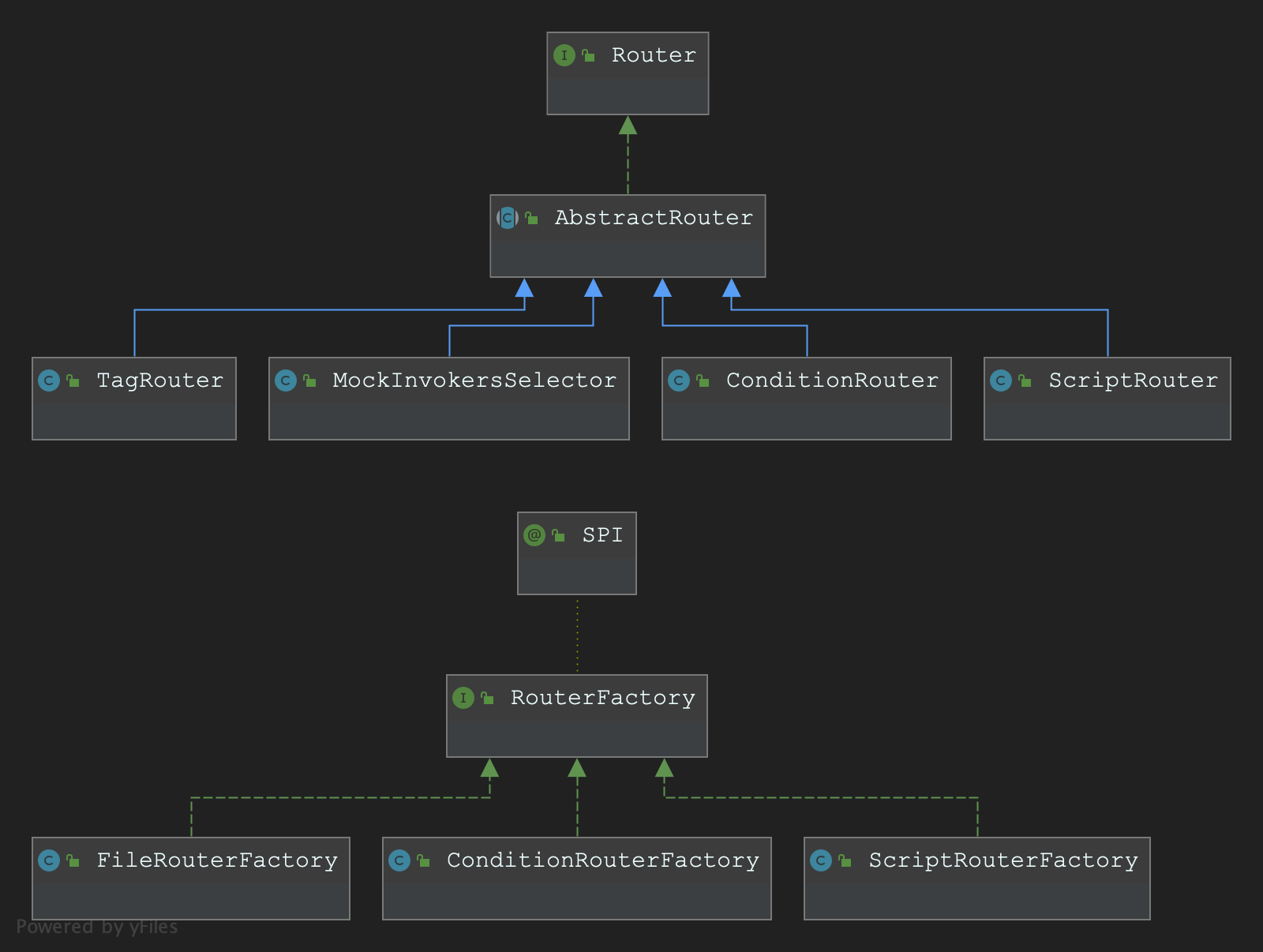1263x952 pixels.
Task: Click the class icon on ScriptRouter node
Action: pyautogui.click(x=1001, y=380)
